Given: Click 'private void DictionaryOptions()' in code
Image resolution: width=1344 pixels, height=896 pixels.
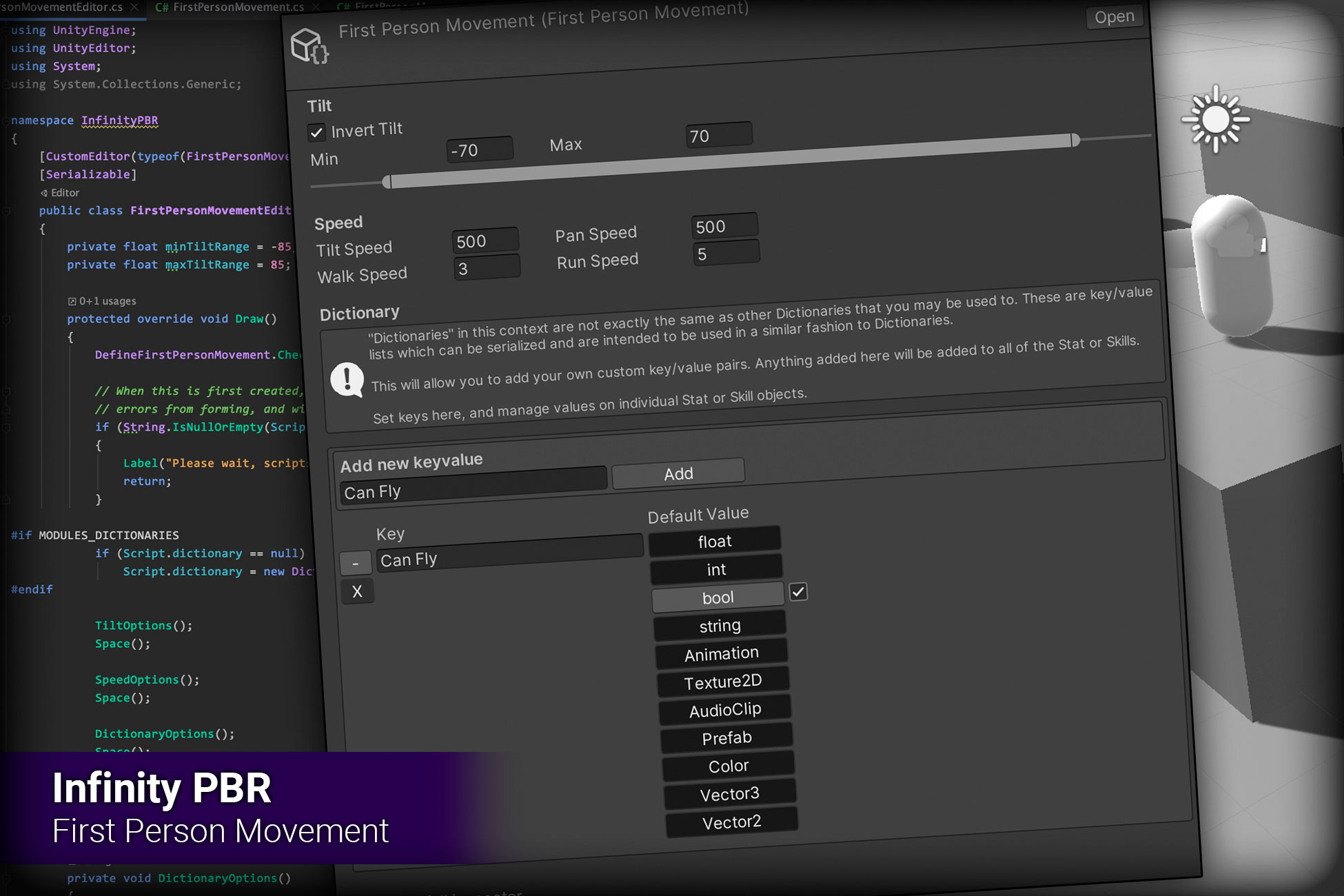Looking at the screenshot, I should click(179, 878).
